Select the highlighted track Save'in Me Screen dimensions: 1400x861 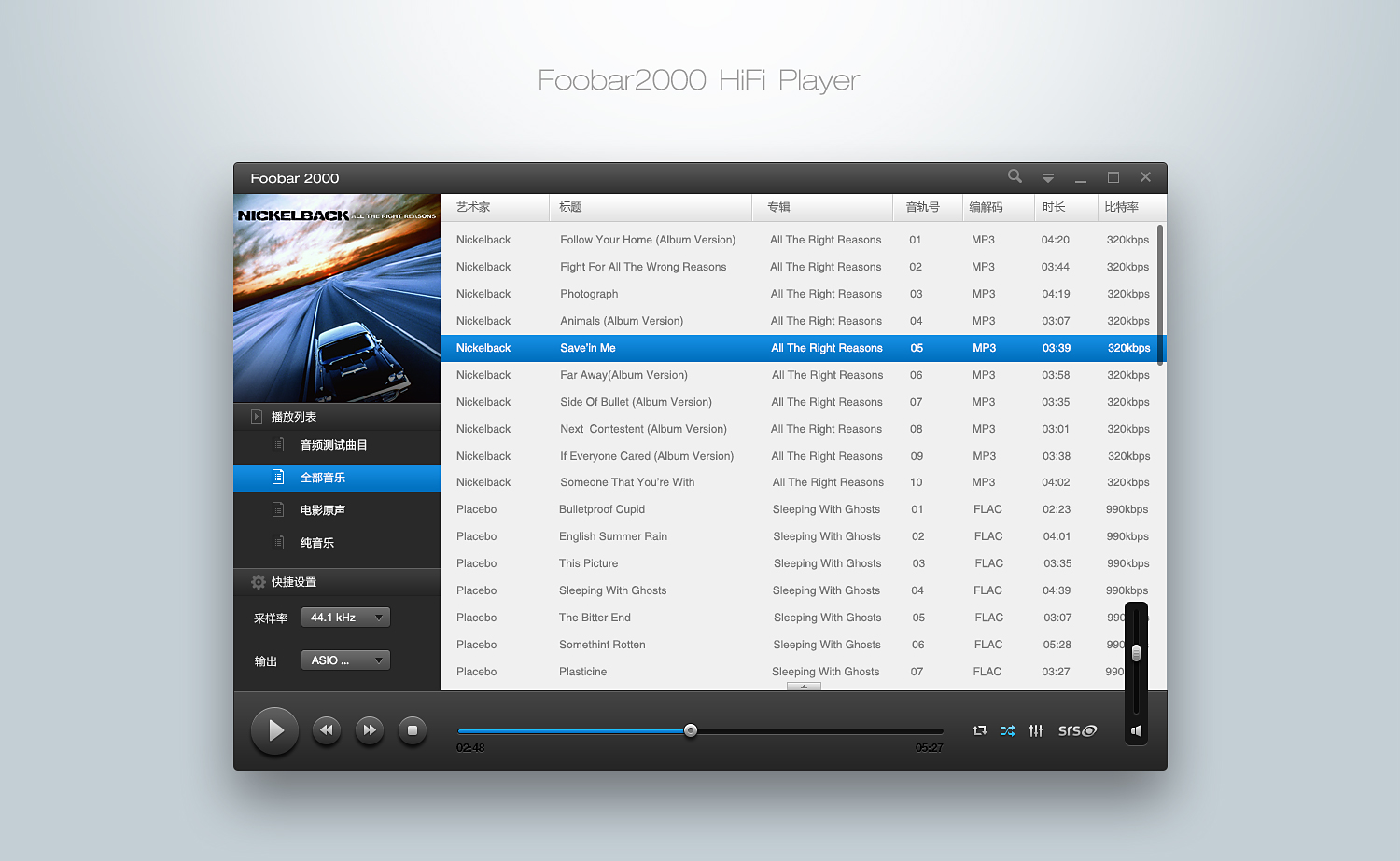point(804,348)
